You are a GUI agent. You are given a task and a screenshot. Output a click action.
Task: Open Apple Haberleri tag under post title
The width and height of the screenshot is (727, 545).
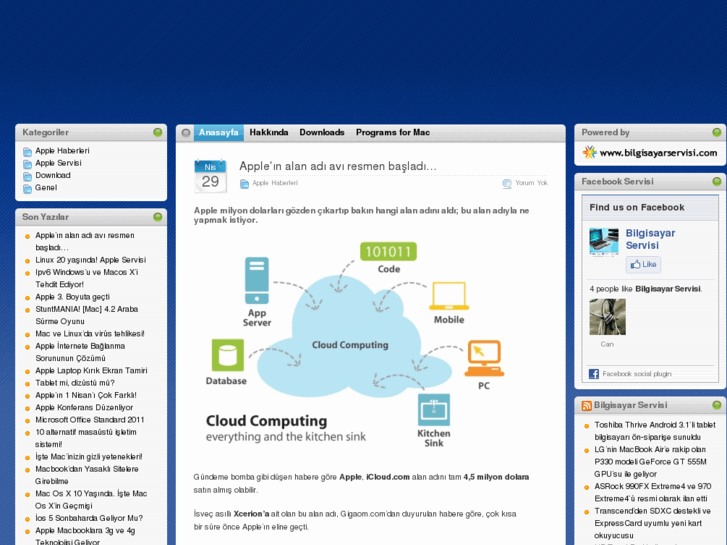(x=275, y=183)
